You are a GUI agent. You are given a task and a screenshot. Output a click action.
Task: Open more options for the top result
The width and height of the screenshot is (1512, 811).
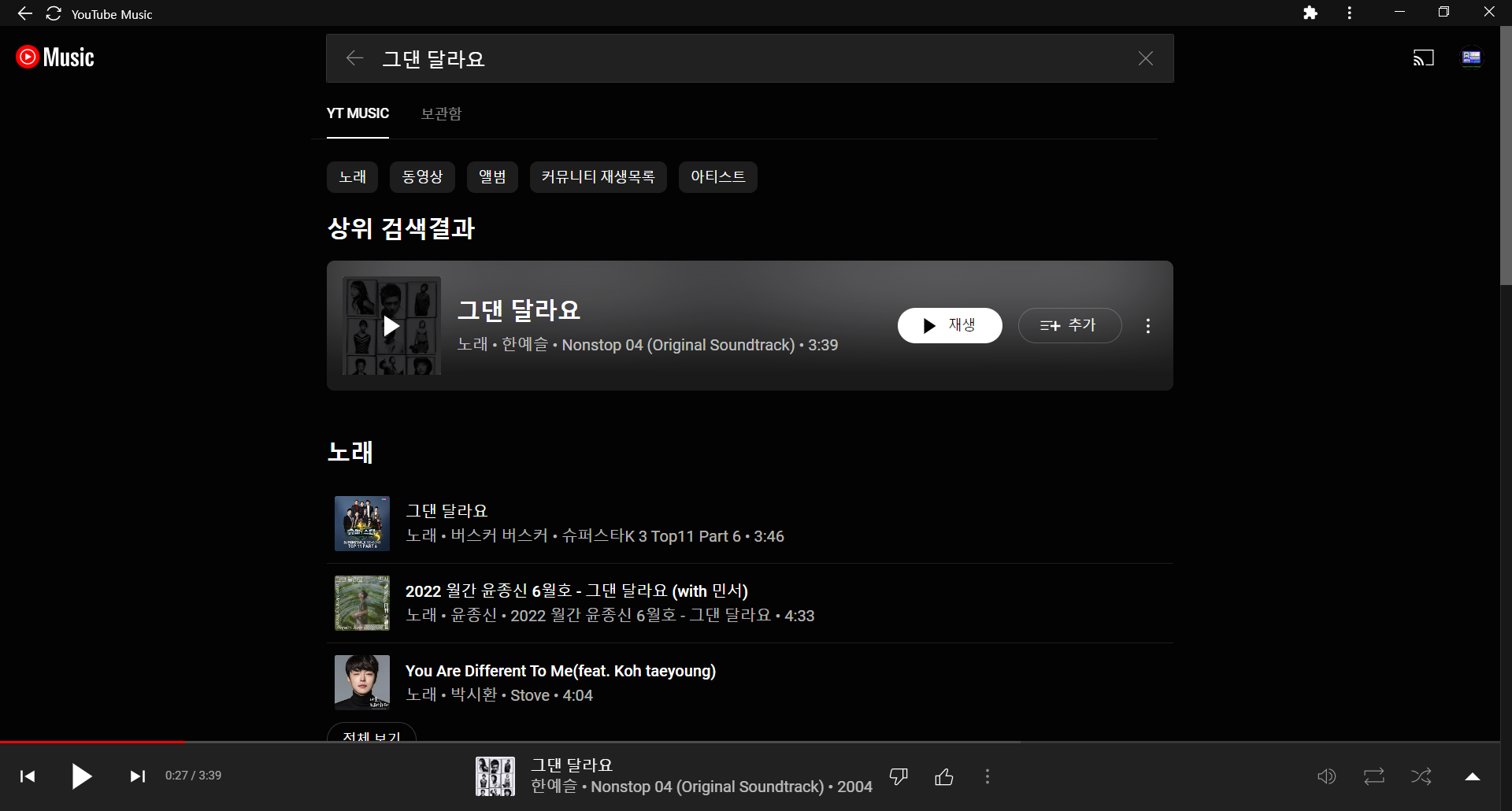(1148, 325)
